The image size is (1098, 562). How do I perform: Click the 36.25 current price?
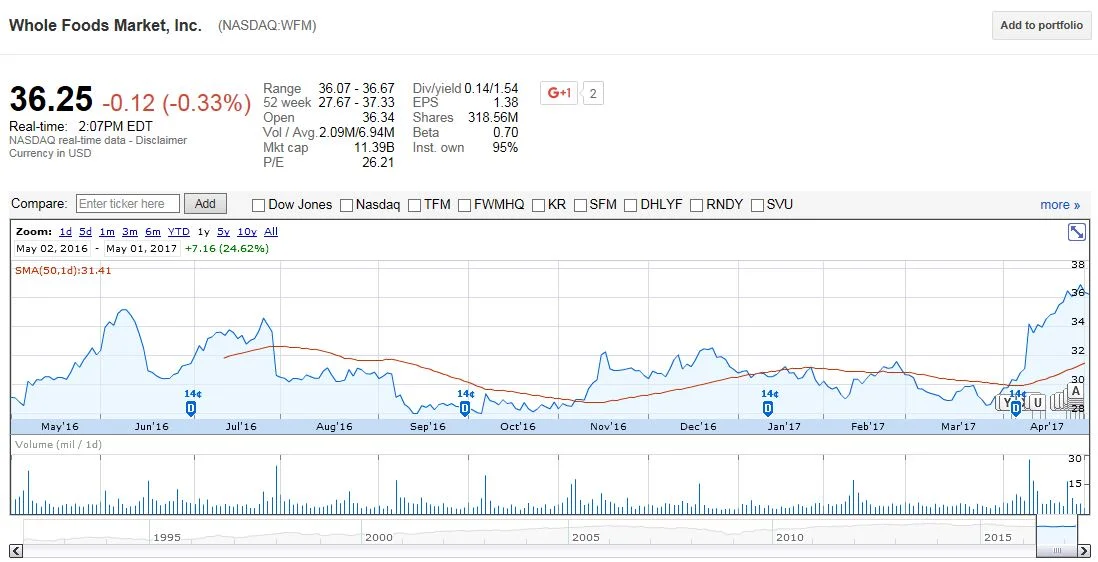(51, 99)
